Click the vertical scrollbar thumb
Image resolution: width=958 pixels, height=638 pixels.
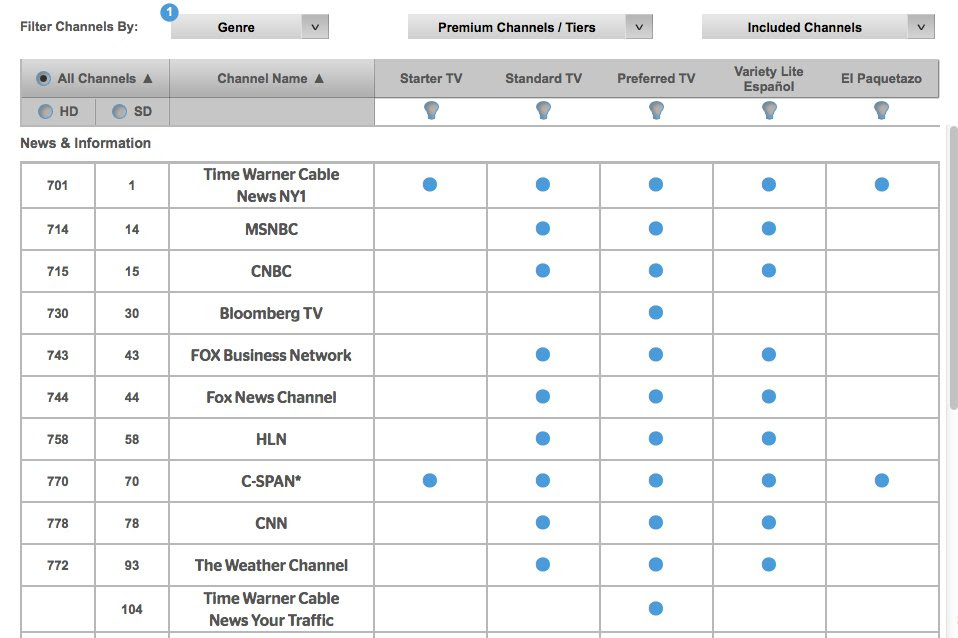click(954, 268)
